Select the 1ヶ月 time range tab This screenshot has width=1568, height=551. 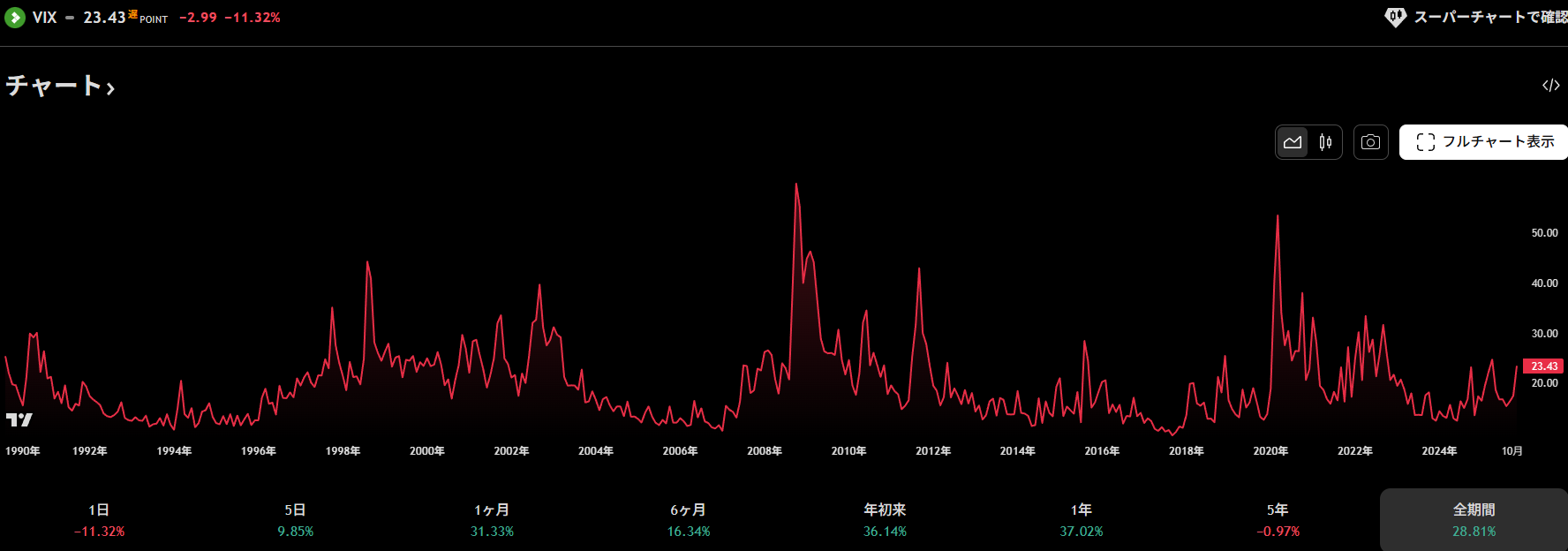click(492, 520)
